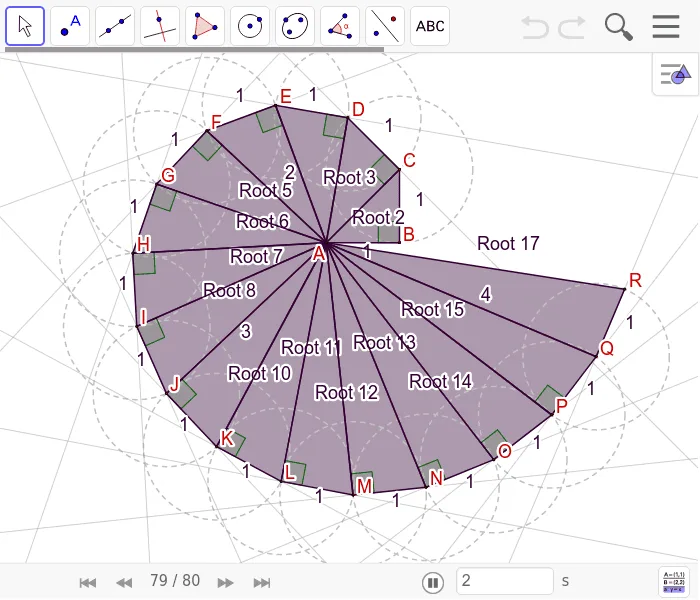Click point C label
The height and width of the screenshot is (600, 700).
click(409, 161)
